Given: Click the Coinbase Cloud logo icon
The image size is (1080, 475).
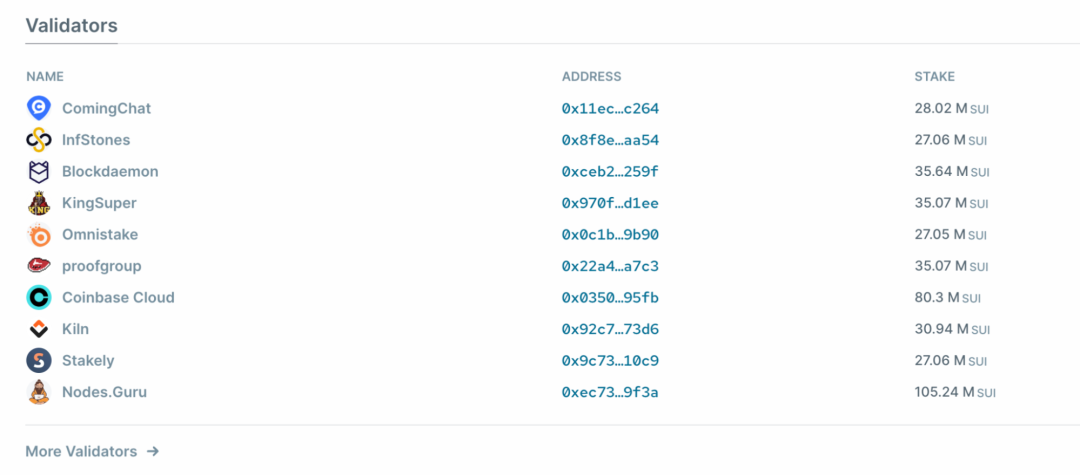Looking at the screenshot, I should (x=39, y=297).
